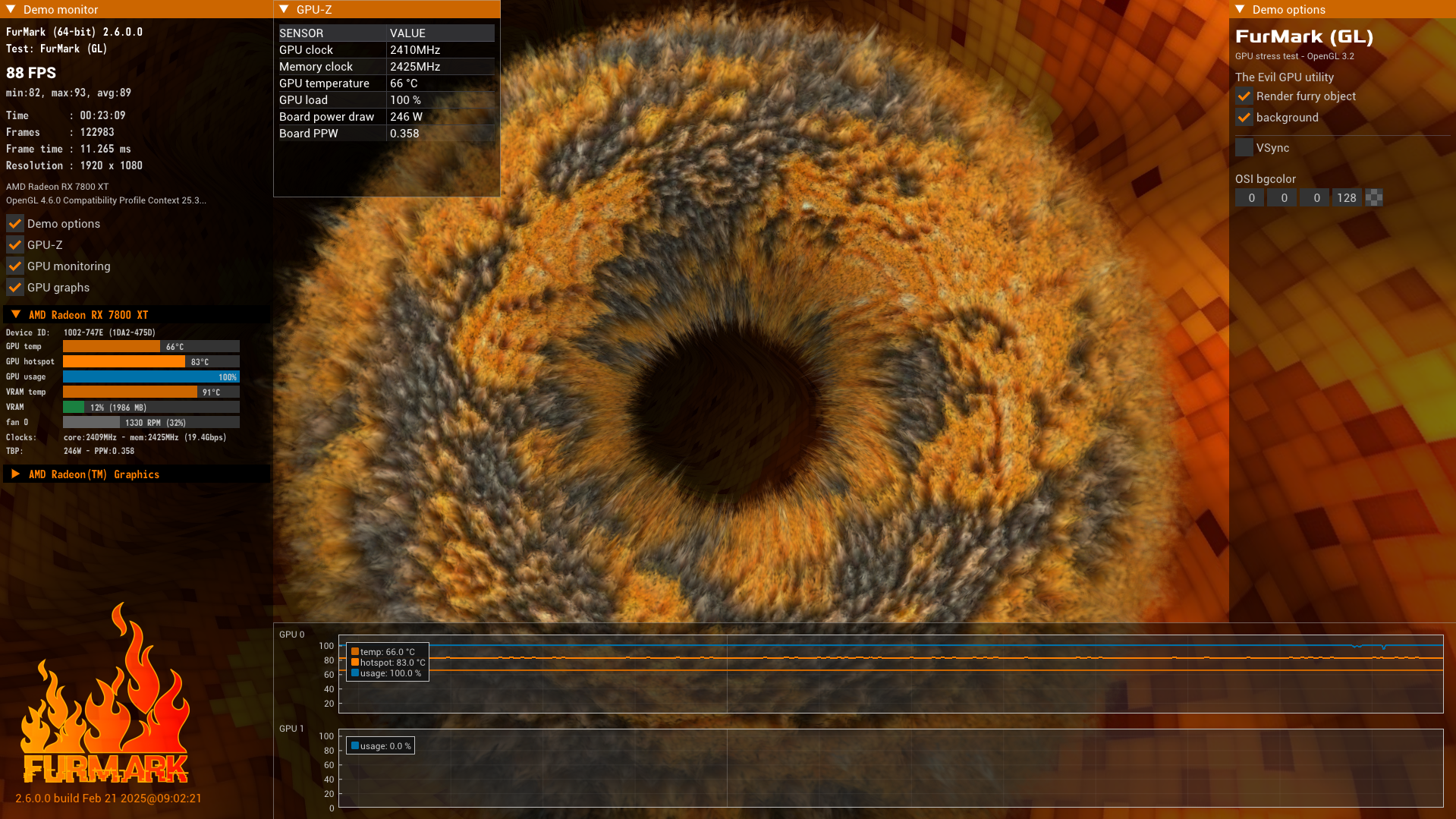Click the GPU 1 graph label
Image resolution: width=1456 pixels, height=819 pixels.
pyautogui.click(x=291, y=728)
